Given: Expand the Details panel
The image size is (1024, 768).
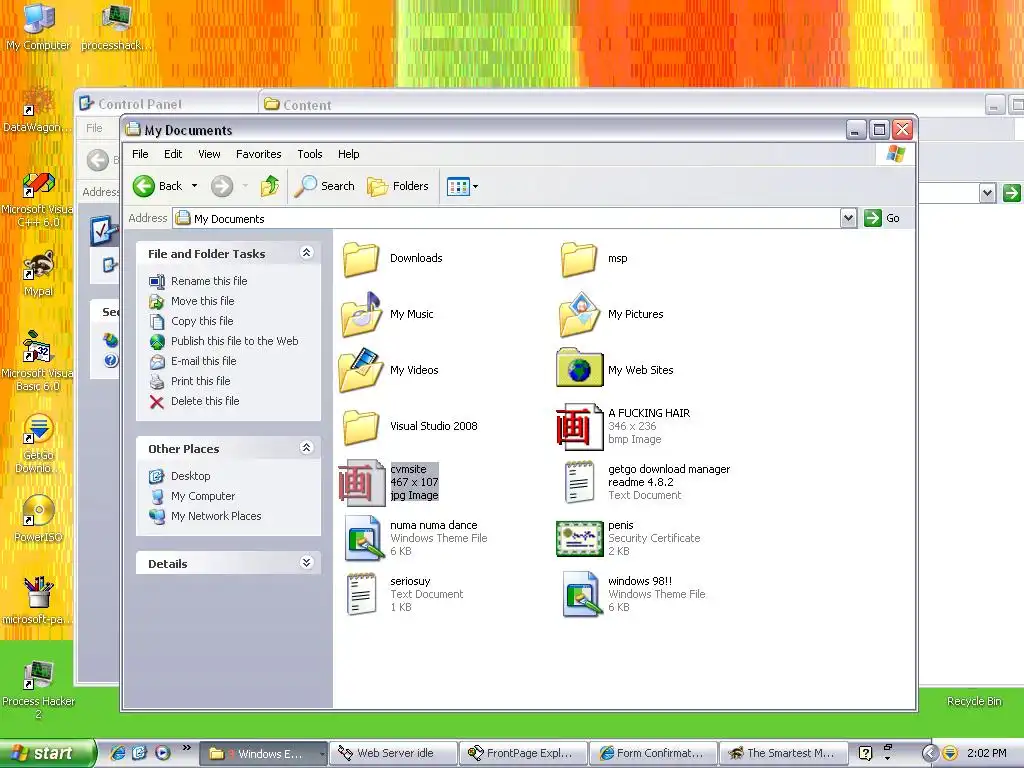Looking at the screenshot, I should click(x=306, y=562).
